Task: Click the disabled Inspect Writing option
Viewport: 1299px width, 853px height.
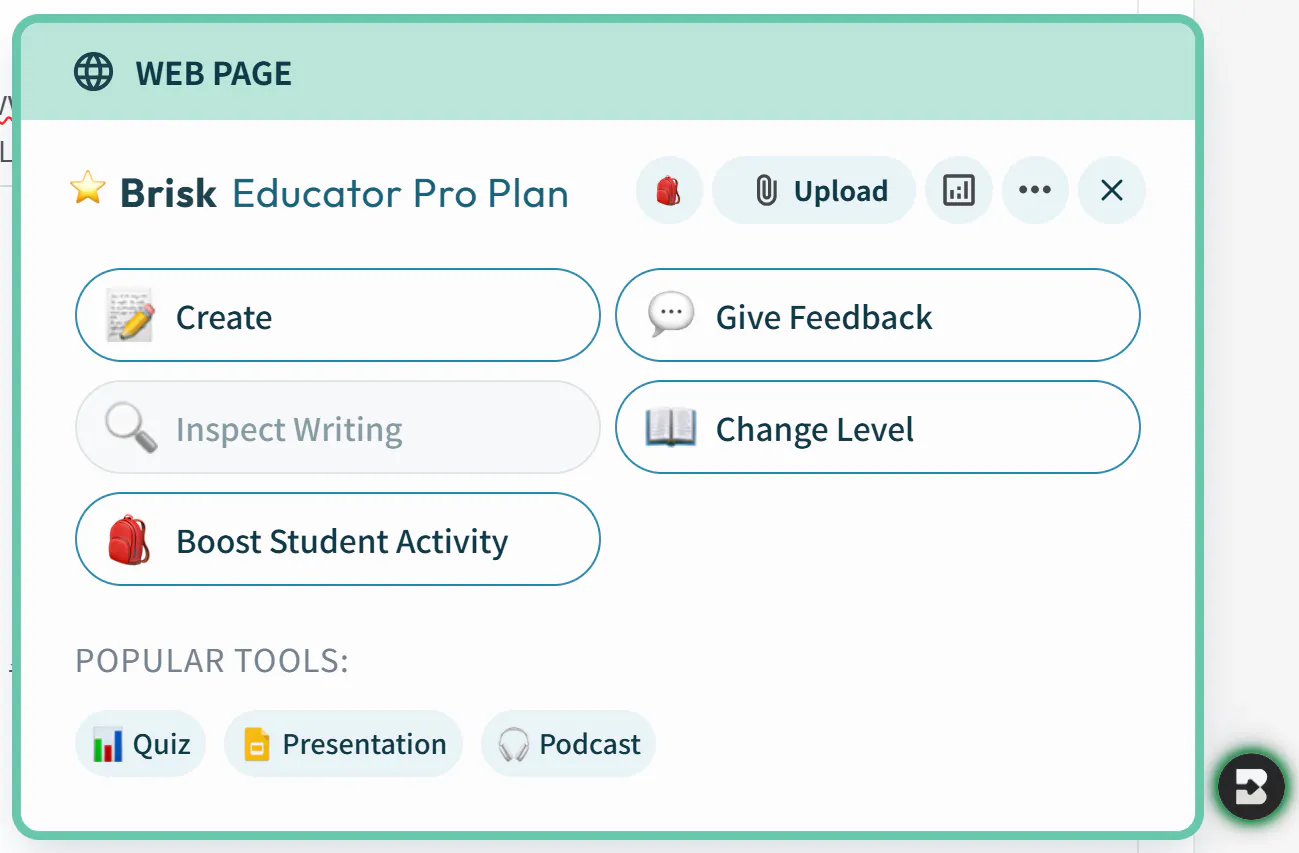Action: 337,427
